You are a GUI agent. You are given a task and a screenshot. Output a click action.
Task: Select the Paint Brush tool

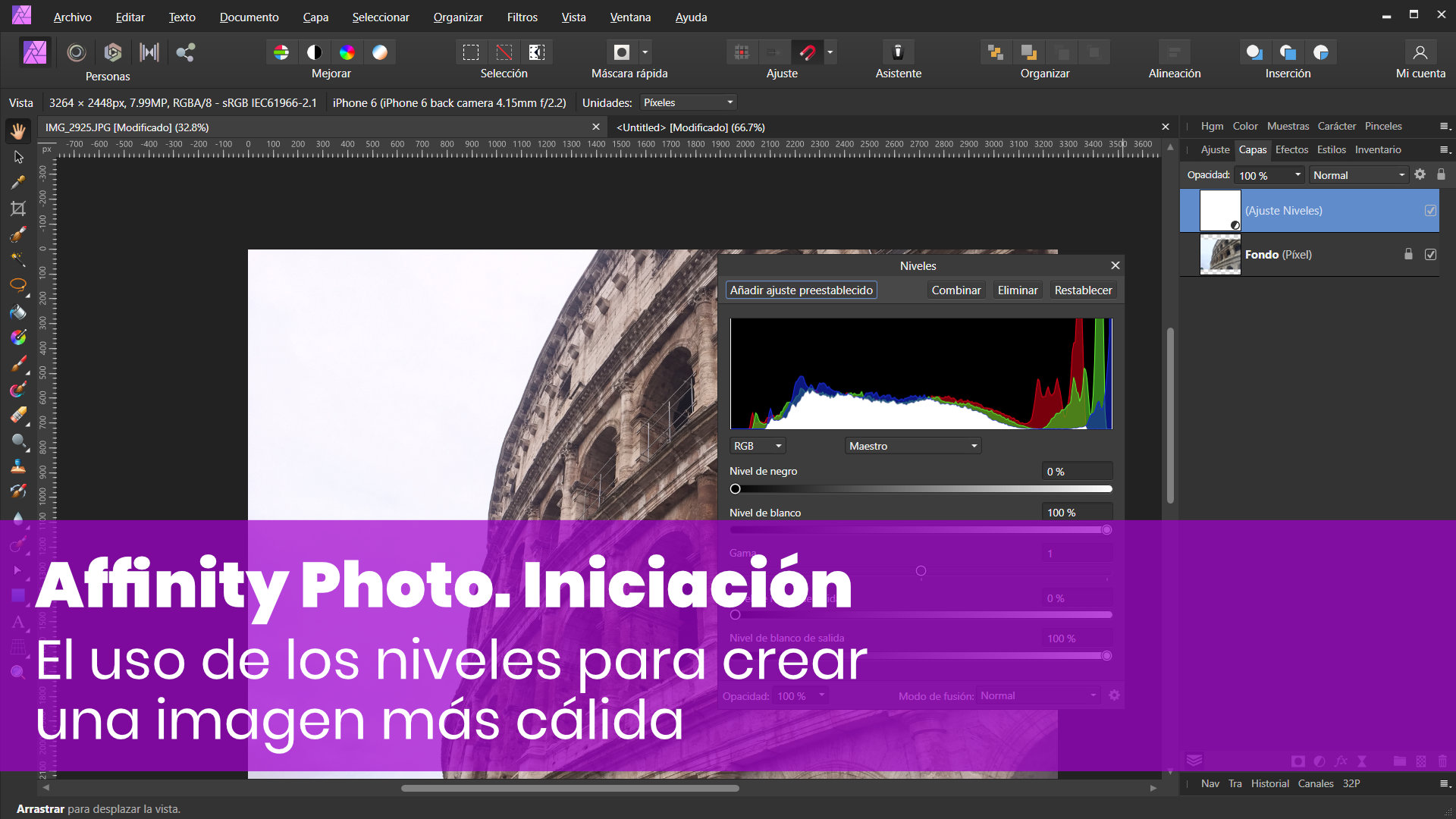click(18, 363)
